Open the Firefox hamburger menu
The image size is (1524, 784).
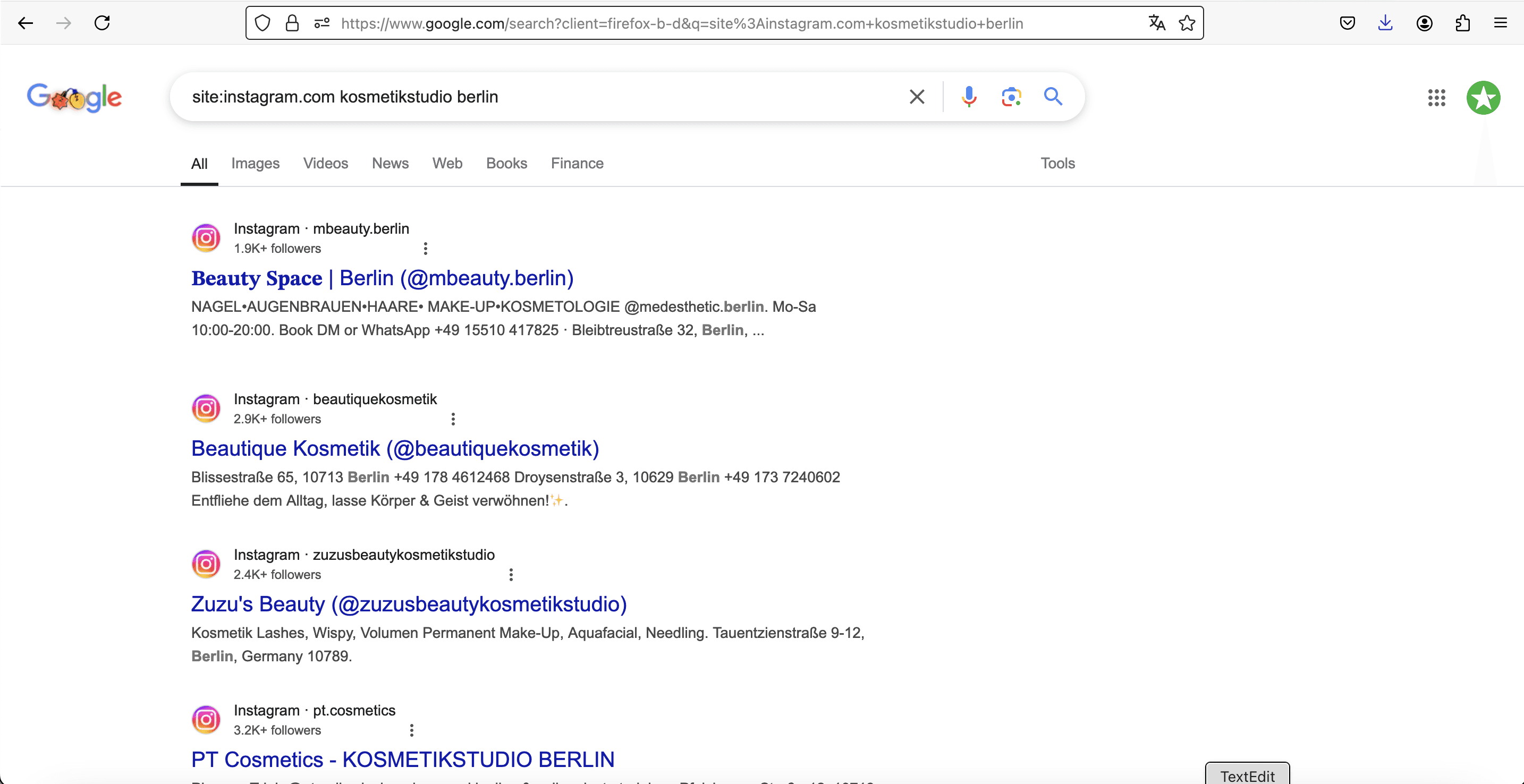point(1500,23)
